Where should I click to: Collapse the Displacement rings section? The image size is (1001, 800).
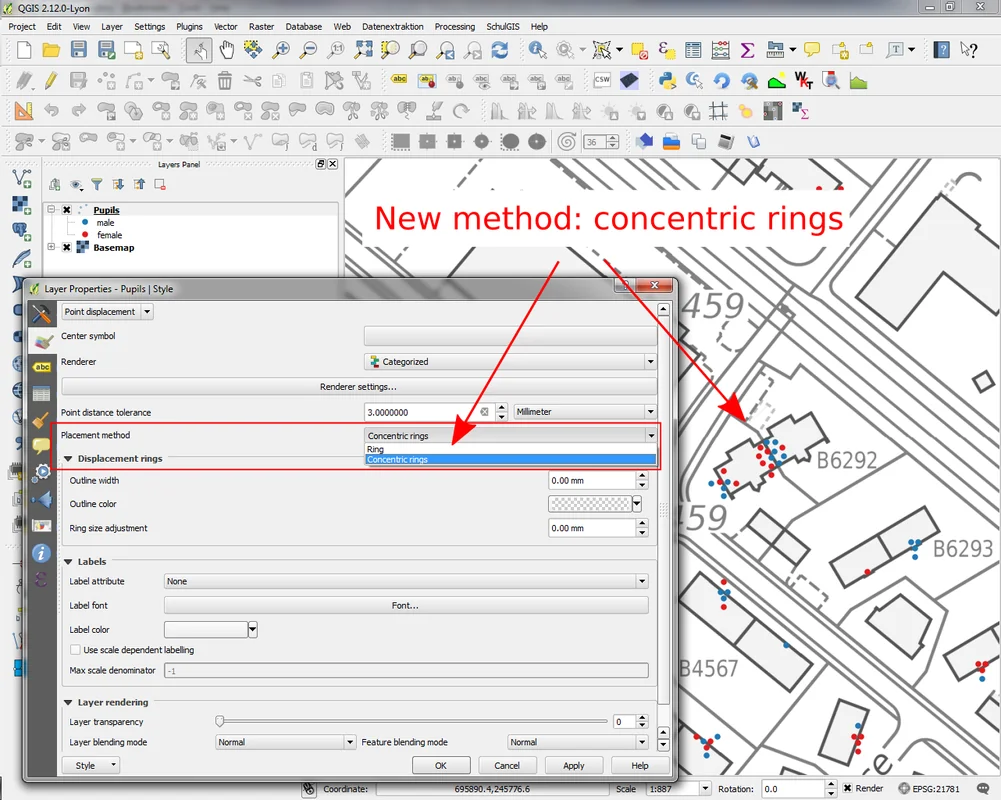pyautogui.click(x=68, y=459)
